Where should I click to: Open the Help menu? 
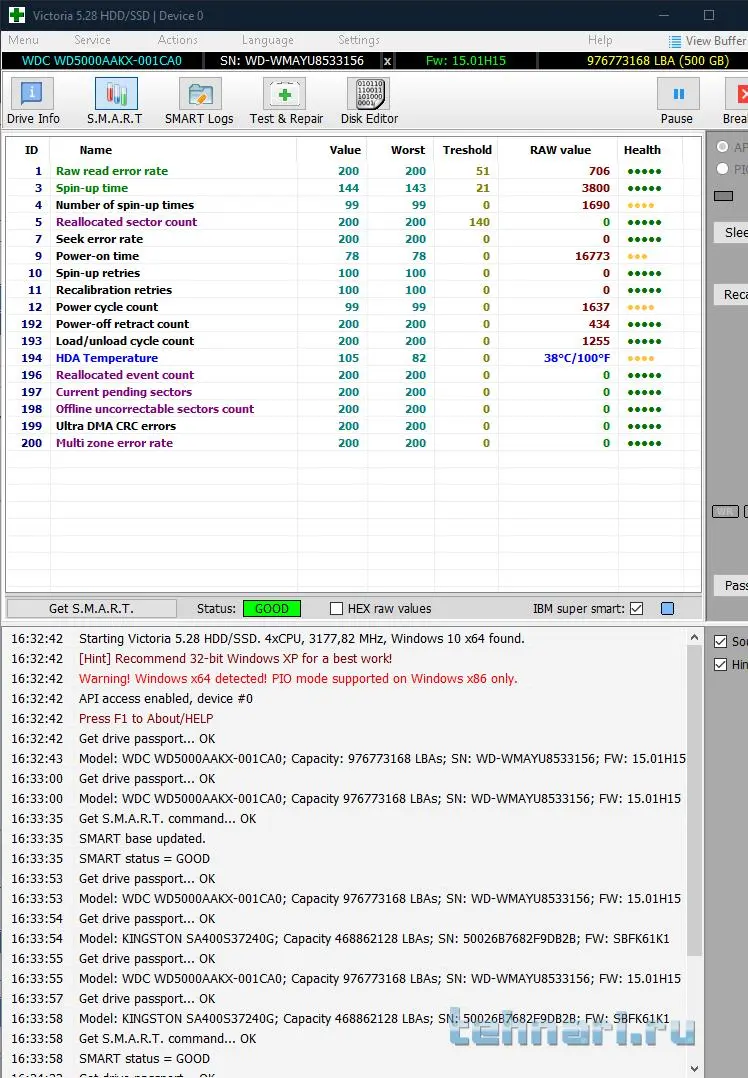coord(600,41)
